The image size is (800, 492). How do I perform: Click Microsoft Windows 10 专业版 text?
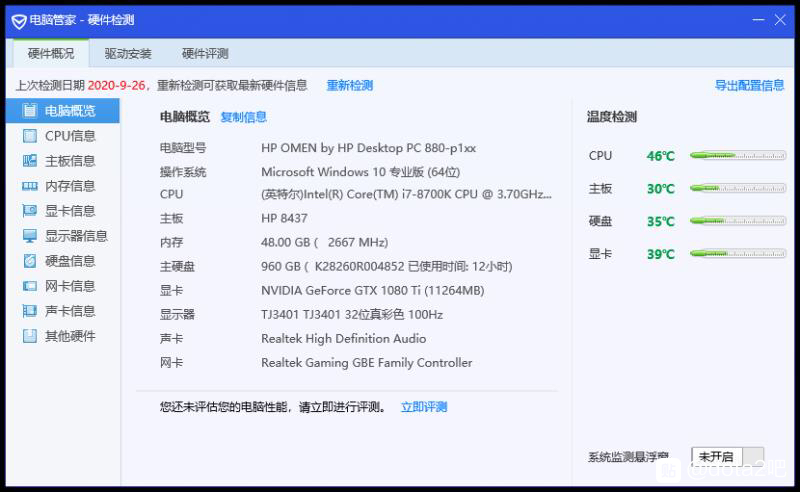[360, 172]
